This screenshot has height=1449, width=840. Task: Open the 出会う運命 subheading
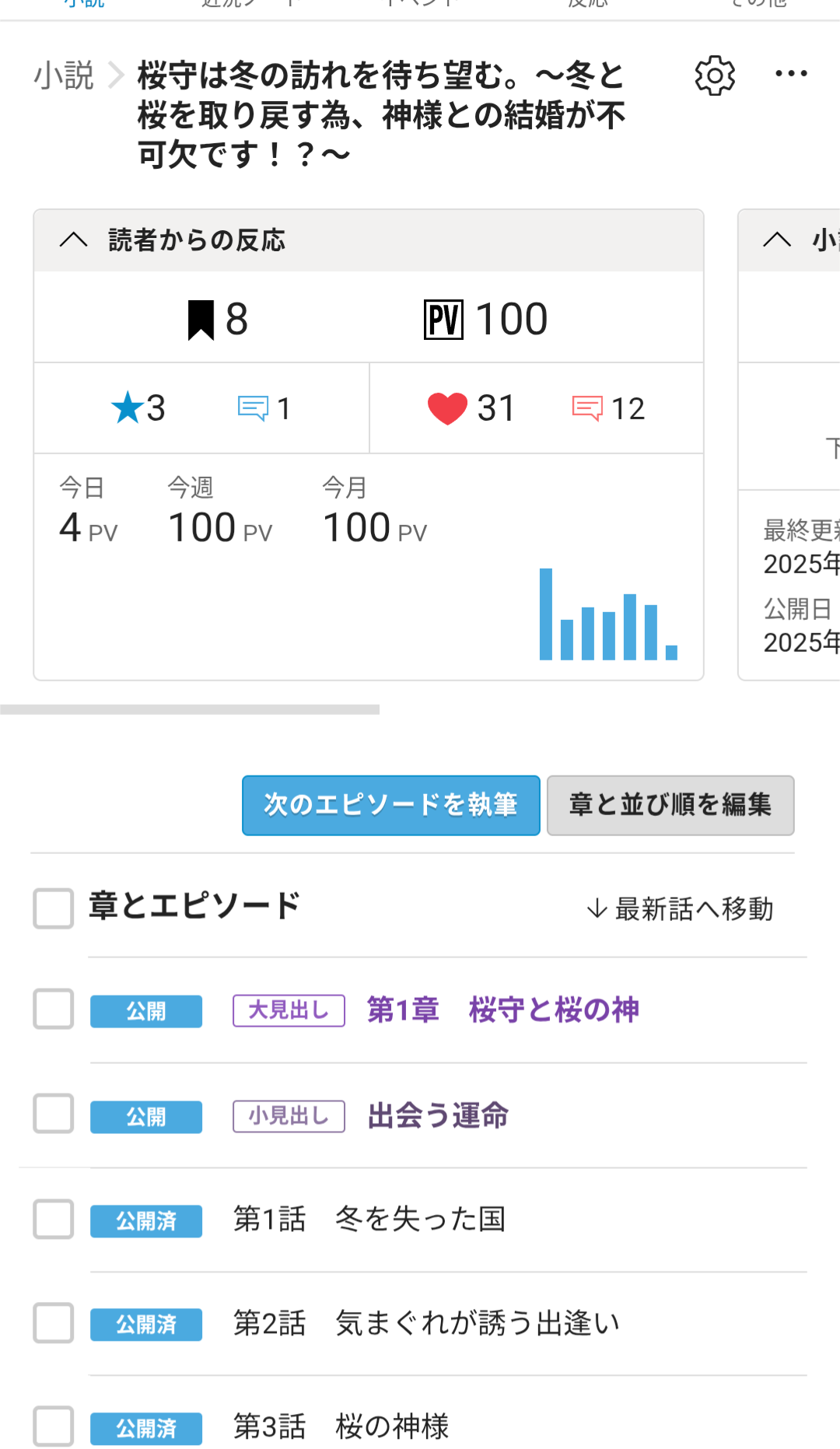tap(438, 1116)
